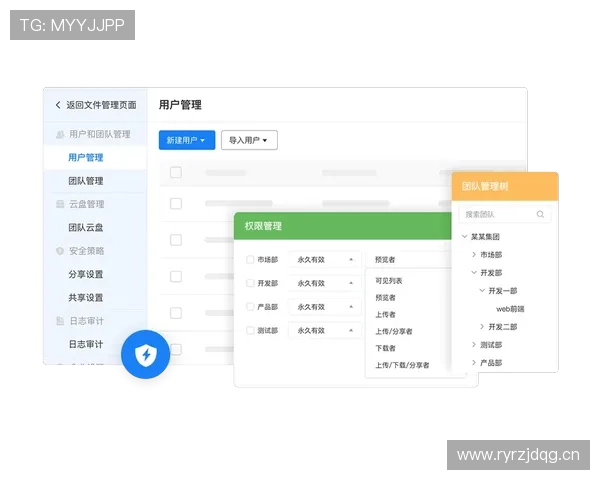Click the 新建用户 button

(x=187, y=140)
